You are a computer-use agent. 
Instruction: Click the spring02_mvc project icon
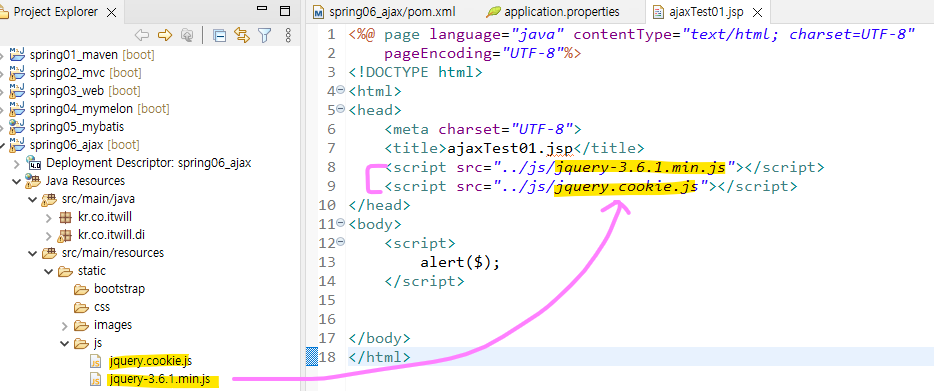[17, 73]
